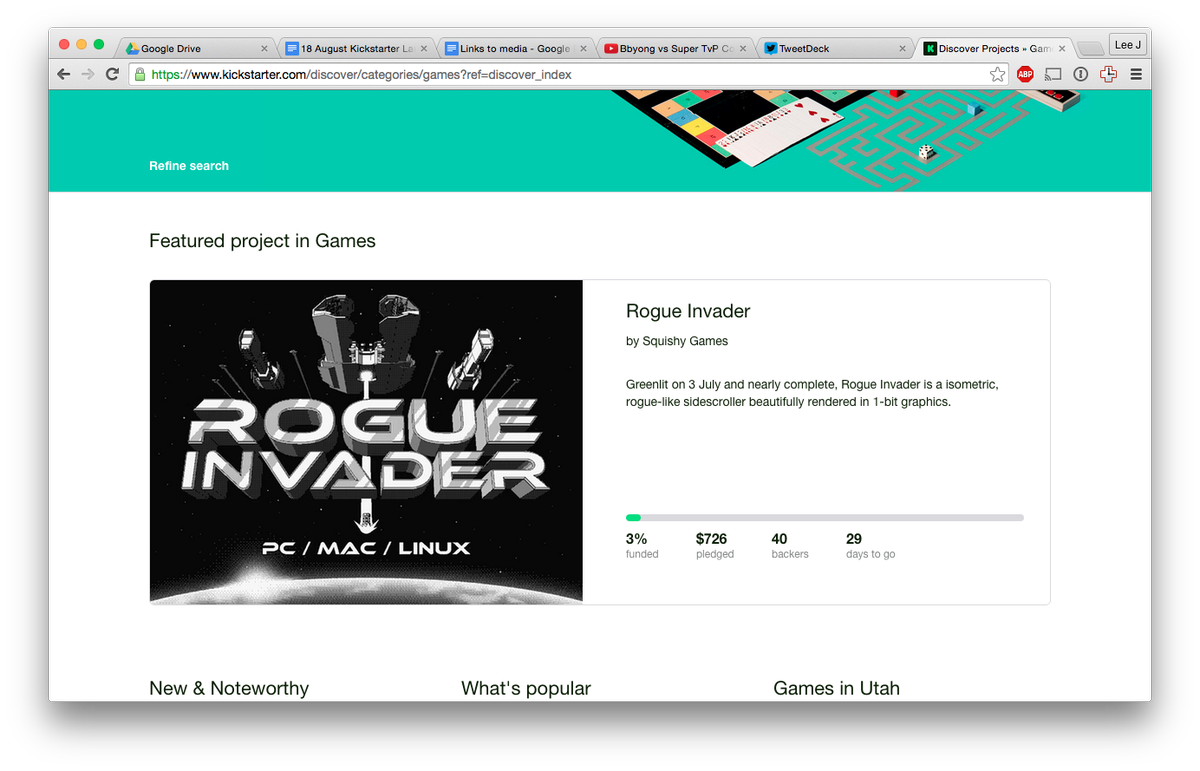Open the Squishy Games creator link
This screenshot has height=771, width=1200.
(685, 341)
